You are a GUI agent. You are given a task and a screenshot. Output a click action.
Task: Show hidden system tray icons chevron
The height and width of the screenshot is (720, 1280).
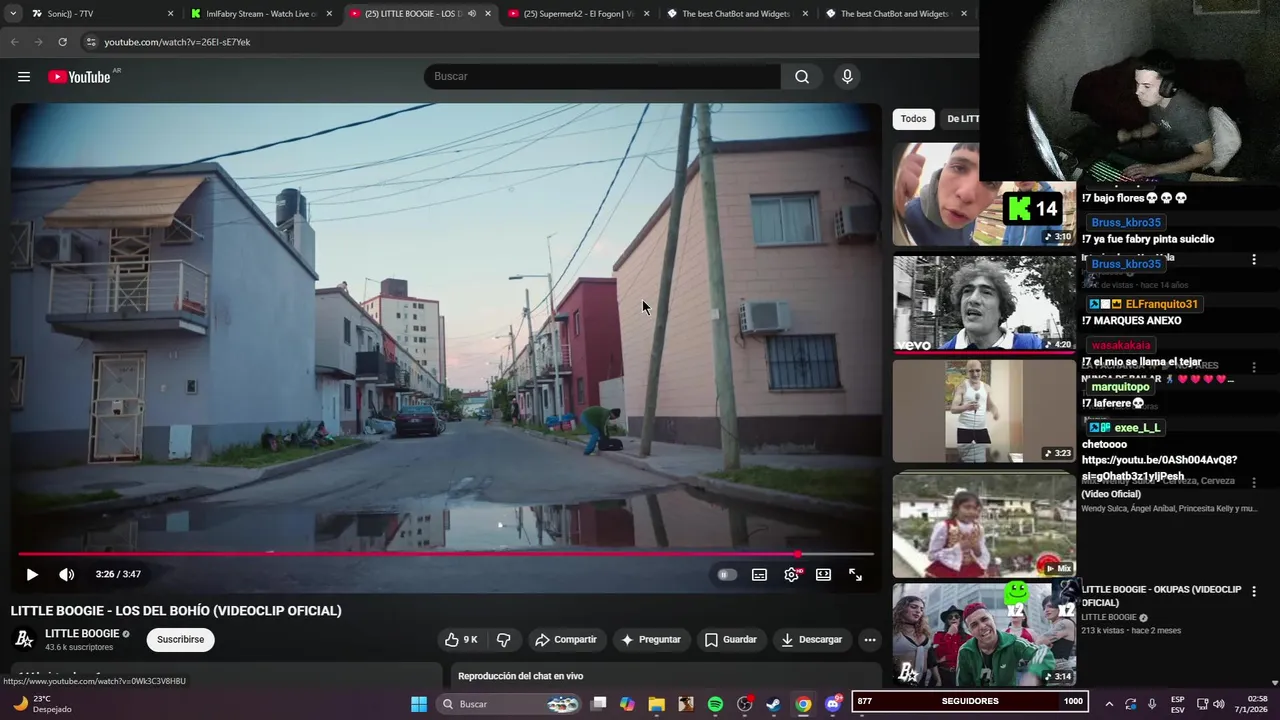click(x=1109, y=704)
